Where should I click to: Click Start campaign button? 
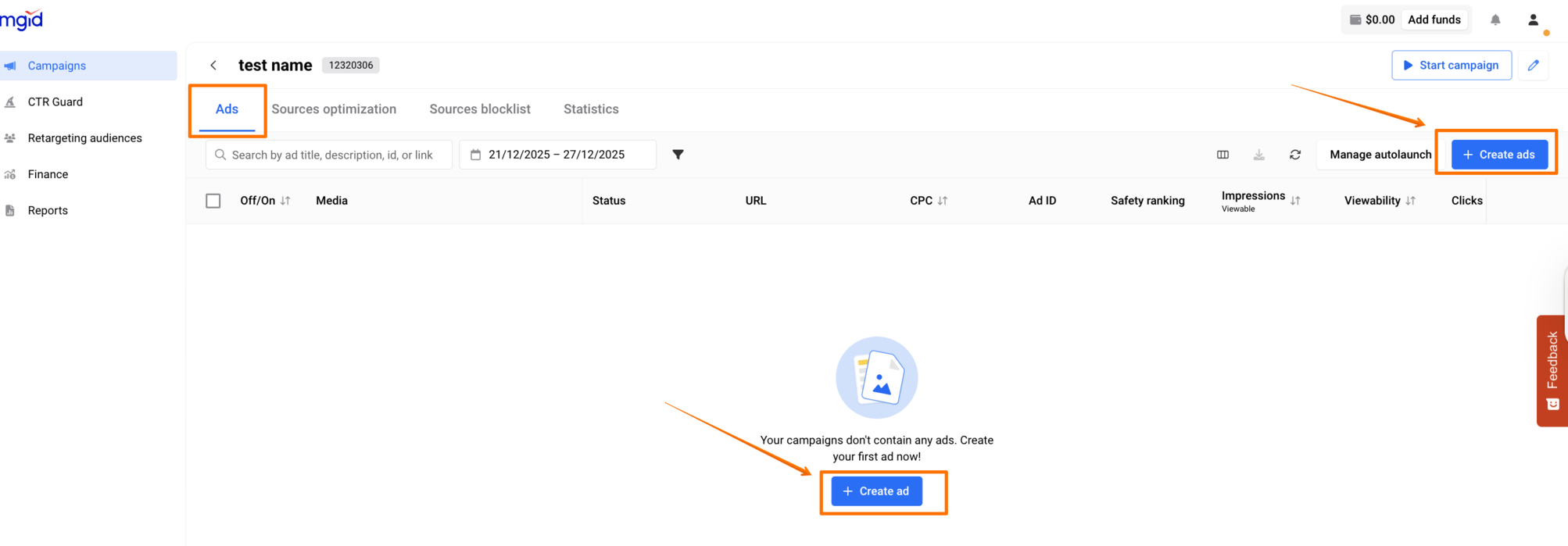pyautogui.click(x=1452, y=66)
